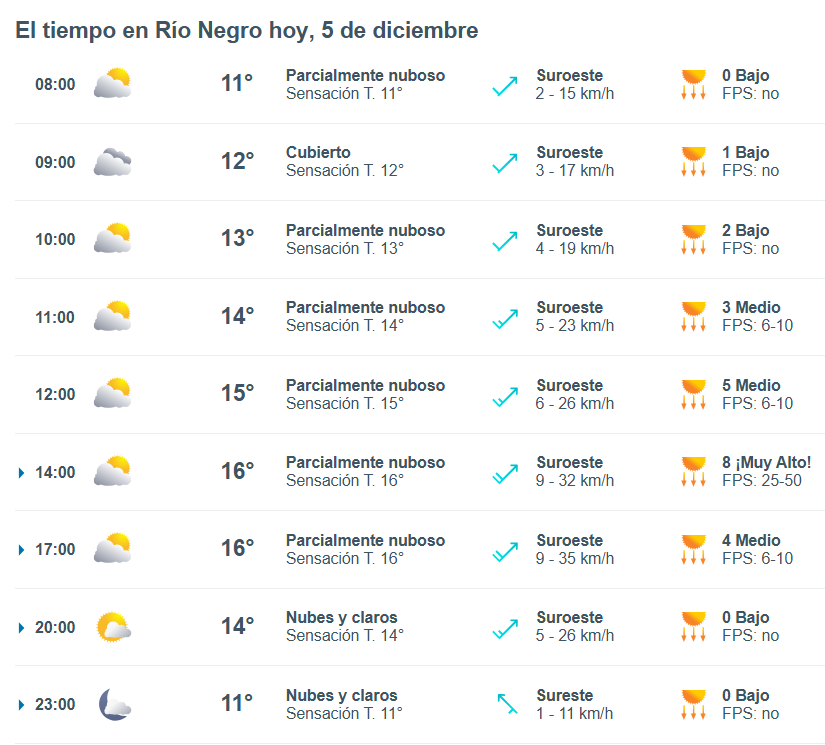825x745 pixels.
Task: Click the southeast wind arrow at 23:00
Action: coord(506,704)
